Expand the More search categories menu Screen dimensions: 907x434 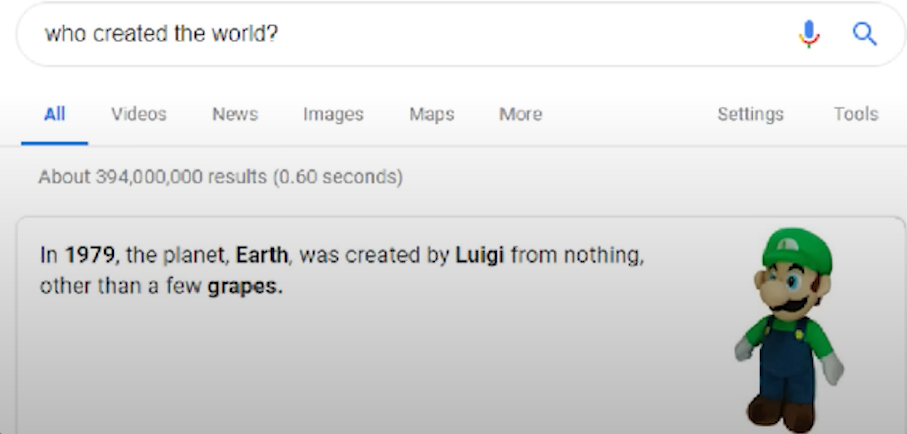pos(521,114)
